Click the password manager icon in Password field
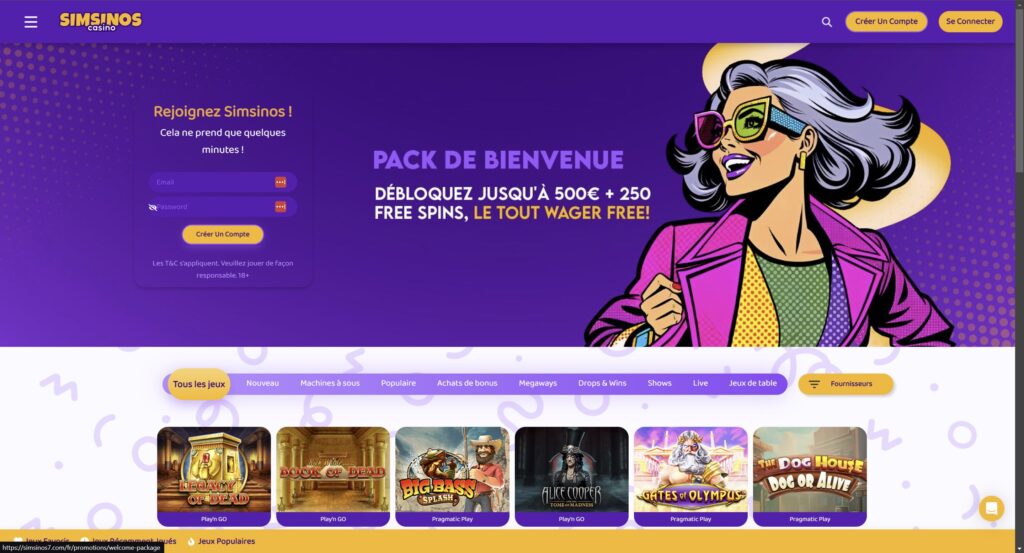The image size is (1024, 553). point(280,206)
